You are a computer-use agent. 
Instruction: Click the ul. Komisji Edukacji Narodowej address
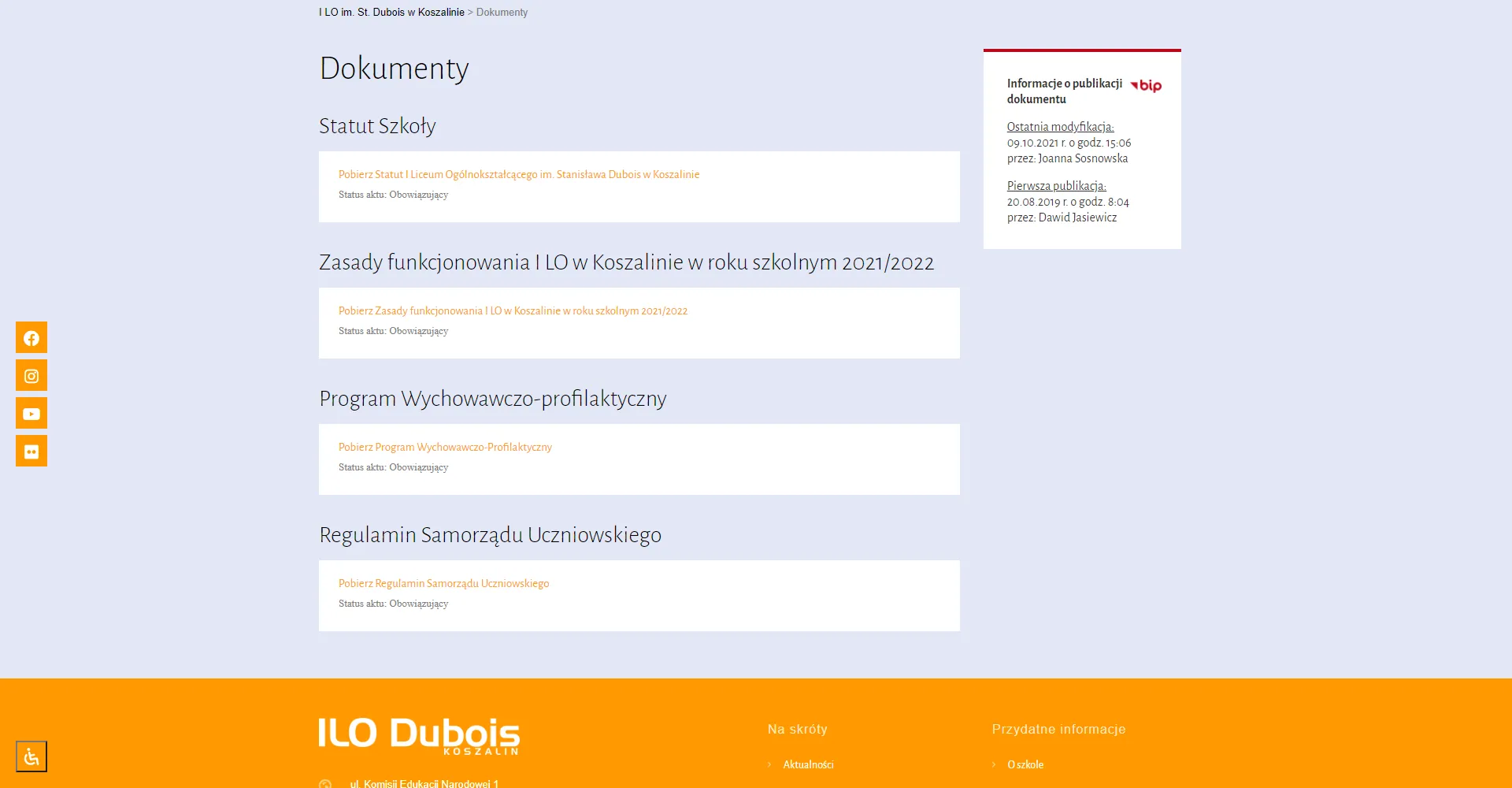point(424,783)
